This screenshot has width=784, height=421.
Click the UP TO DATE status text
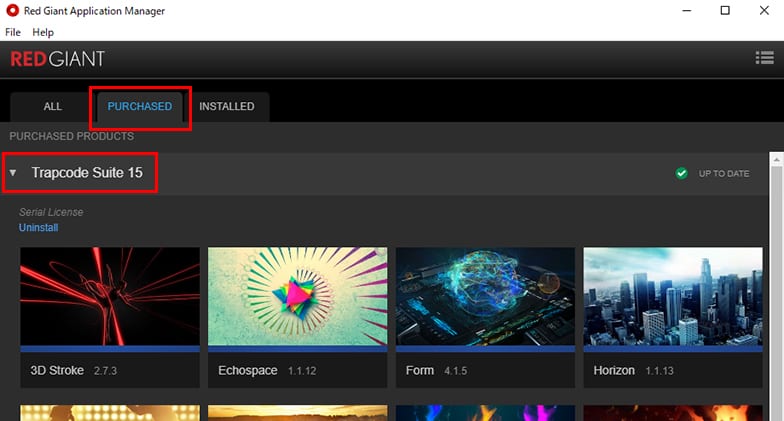724,174
